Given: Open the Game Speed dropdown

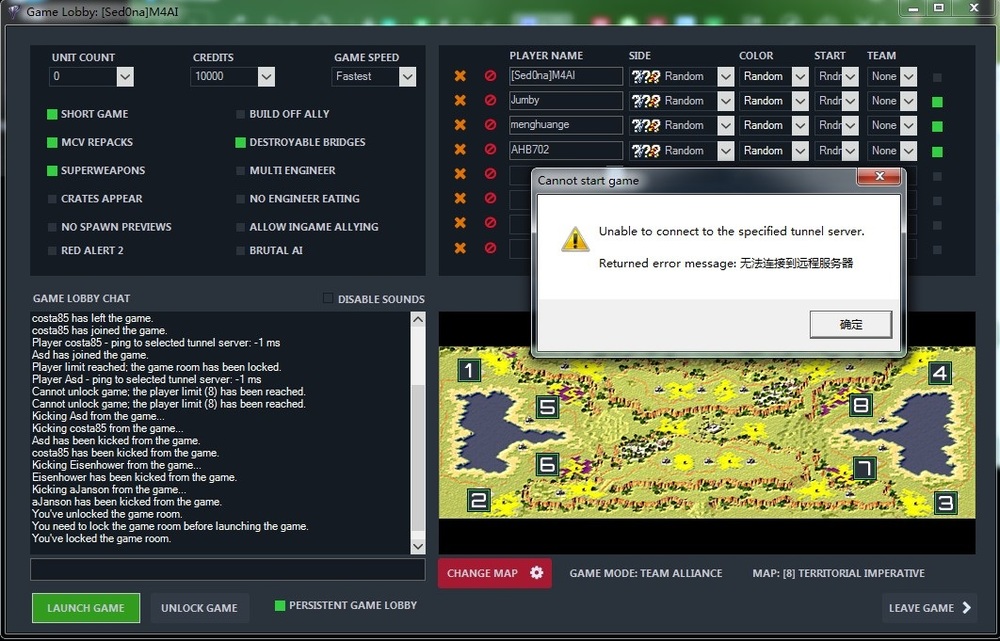Looking at the screenshot, I should click(407, 76).
